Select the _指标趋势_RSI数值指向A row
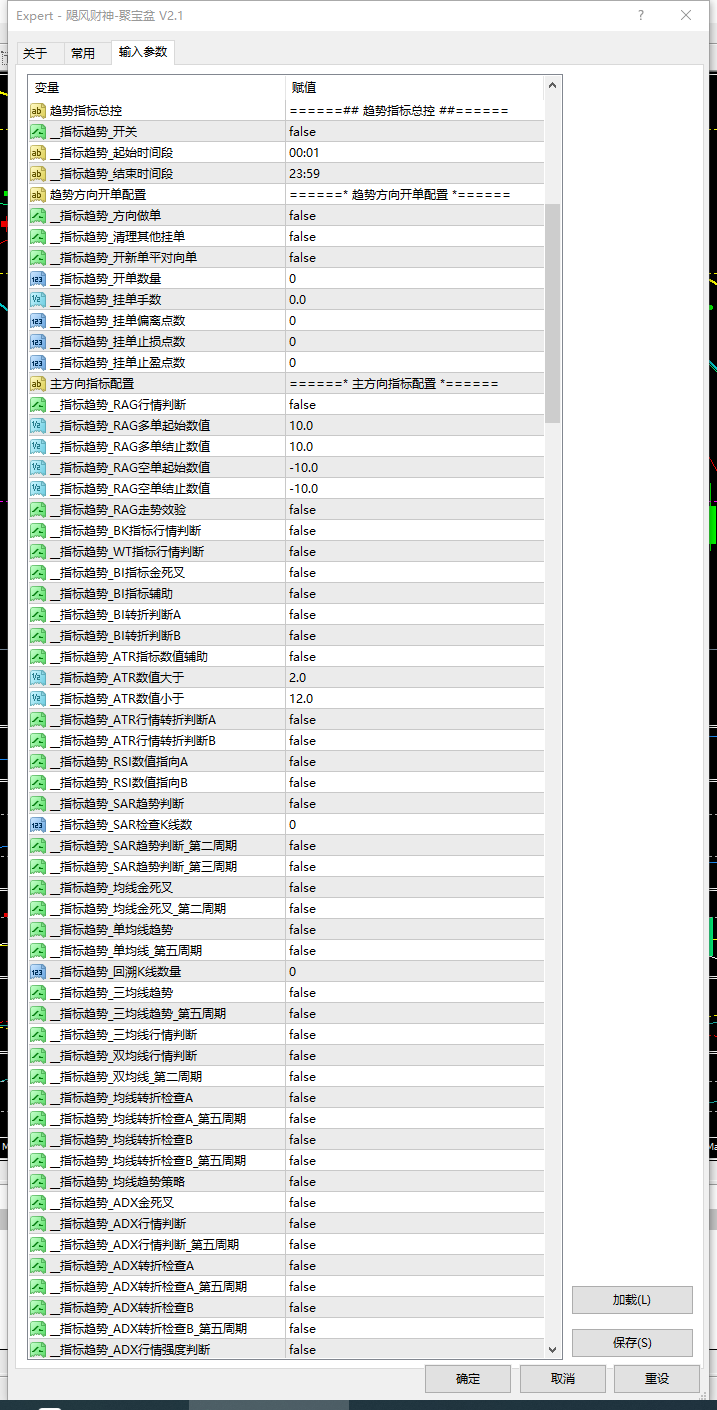Image resolution: width=717 pixels, height=1410 pixels. tap(286, 762)
